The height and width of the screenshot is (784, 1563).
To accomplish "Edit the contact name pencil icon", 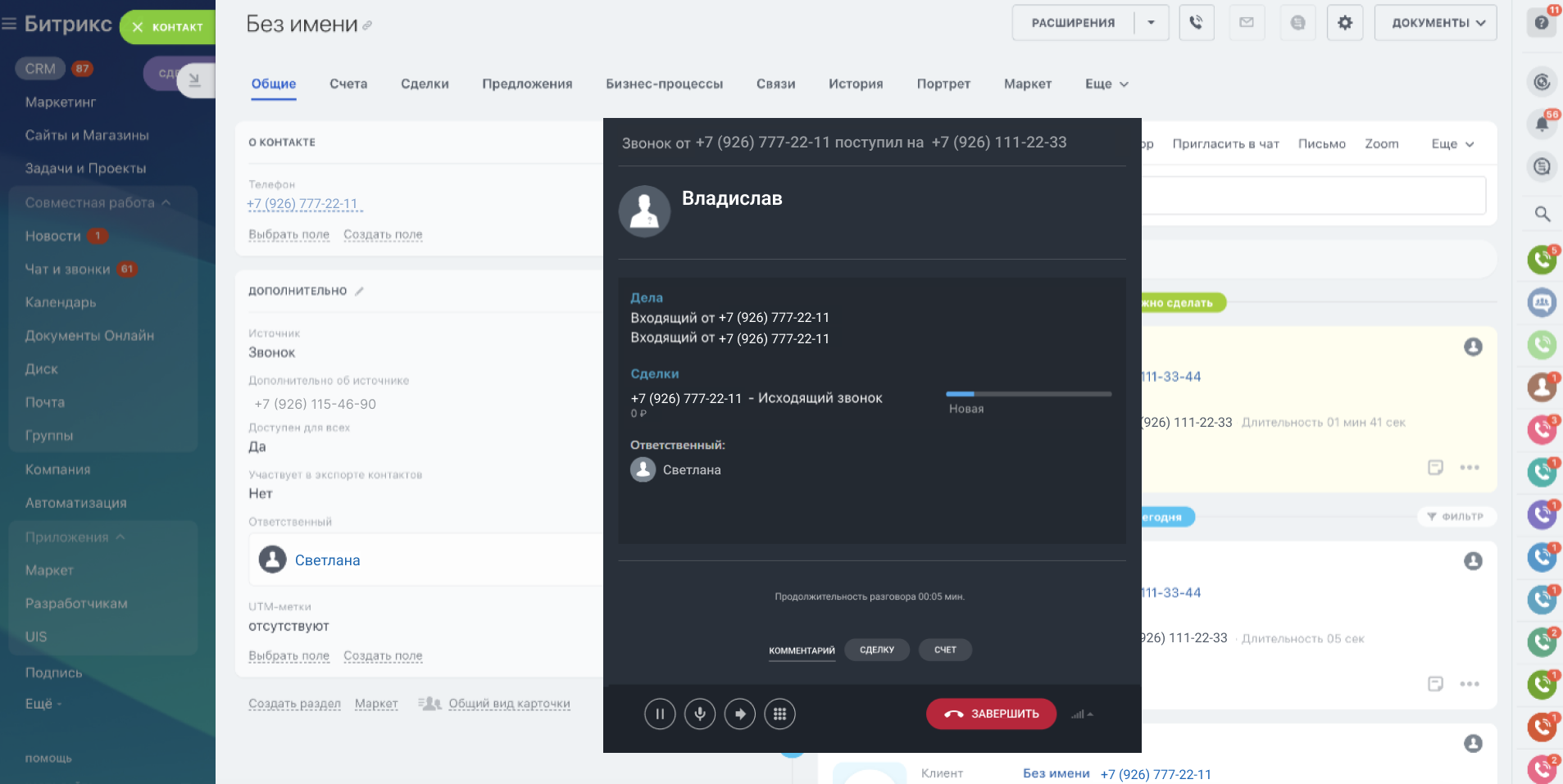I will click(367, 25).
